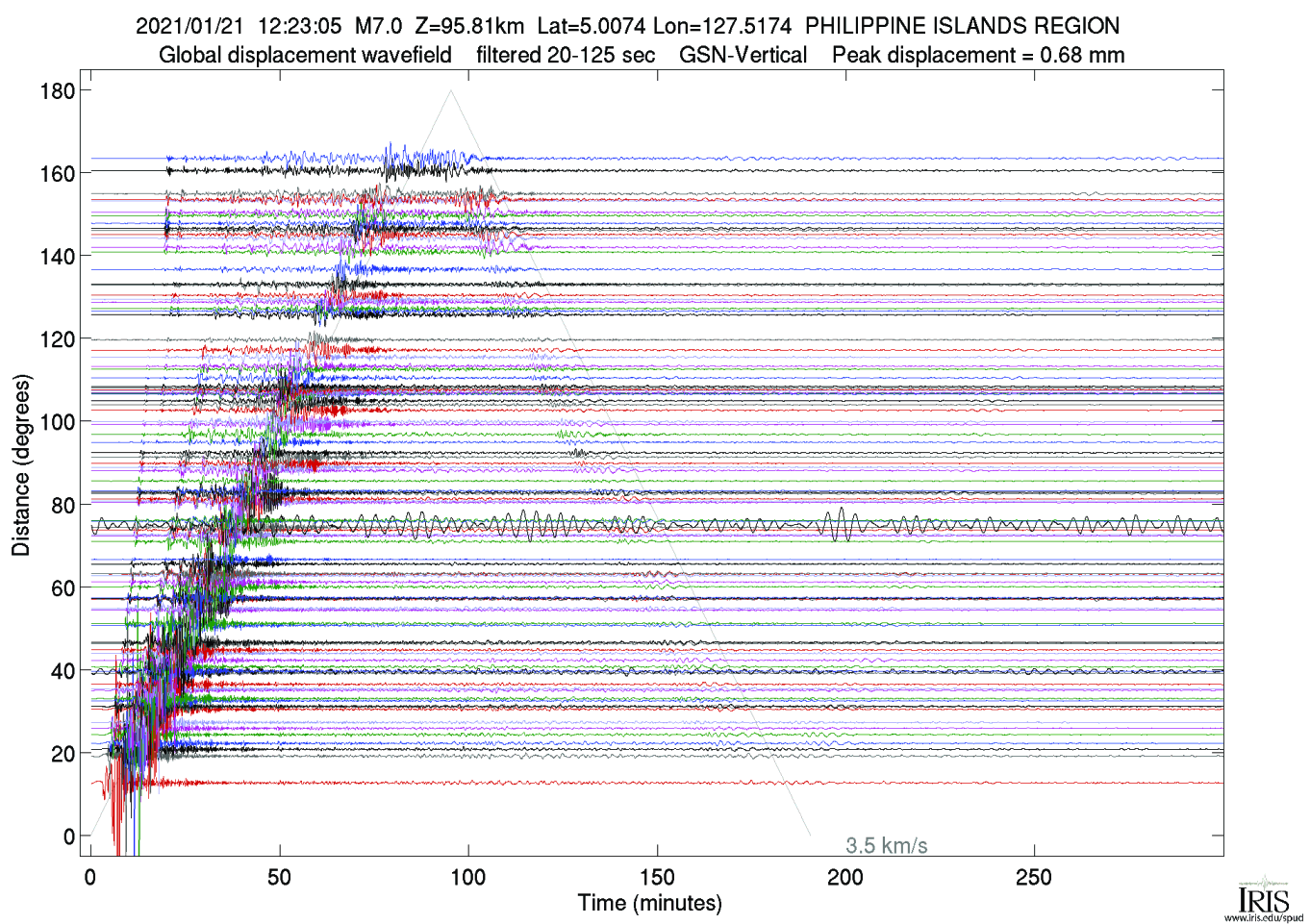Open the www.iris.edu/spud link
1310x924 pixels.
click(x=1263, y=918)
